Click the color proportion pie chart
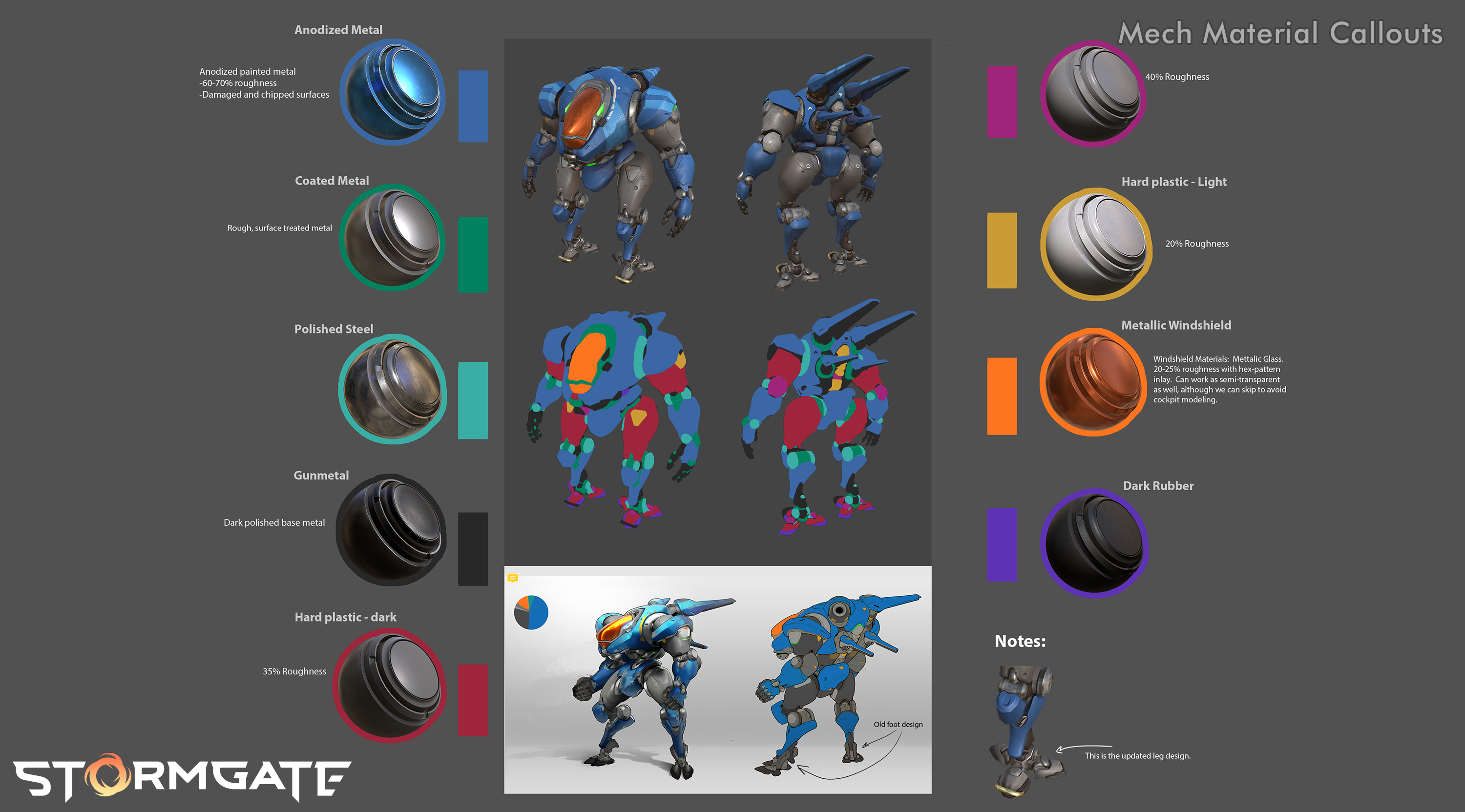Screen dimensions: 1465x812 pos(531,612)
